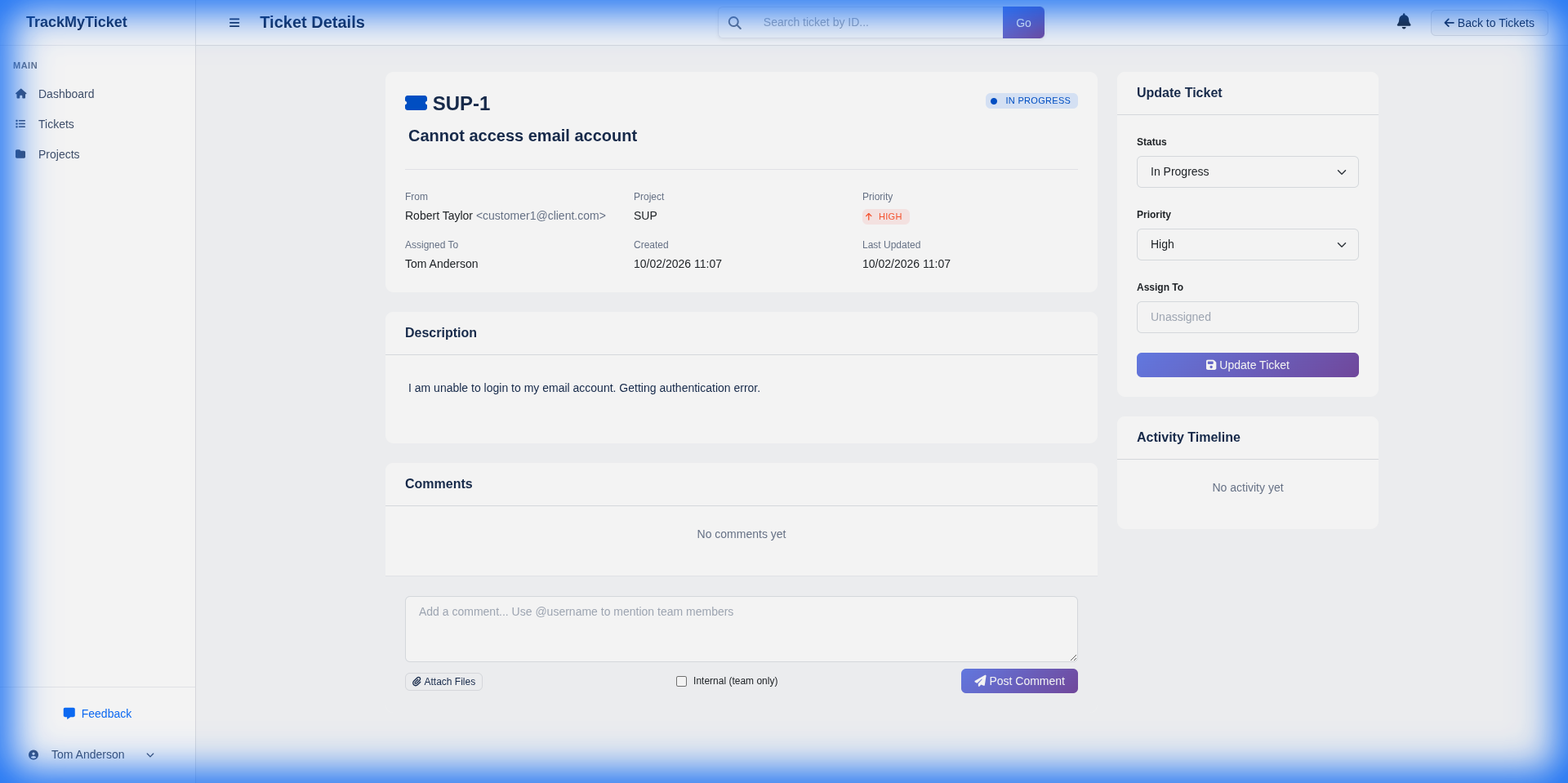Open Tickets in the sidebar
The height and width of the screenshot is (783, 1568).
coord(56,124)
